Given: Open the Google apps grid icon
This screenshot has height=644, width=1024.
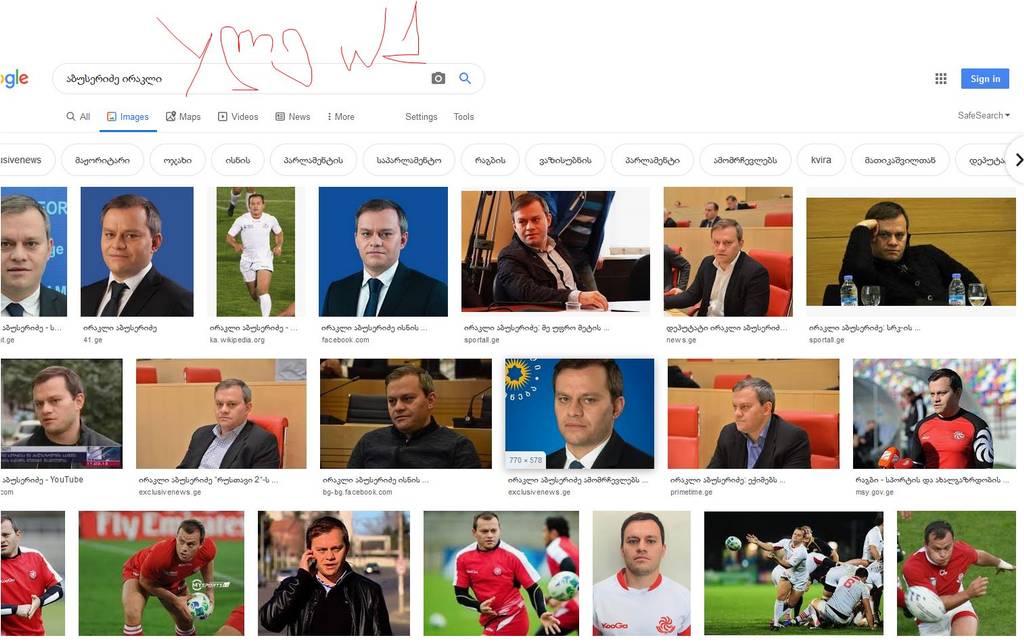Looking at the screenshot, I should 940,78.
